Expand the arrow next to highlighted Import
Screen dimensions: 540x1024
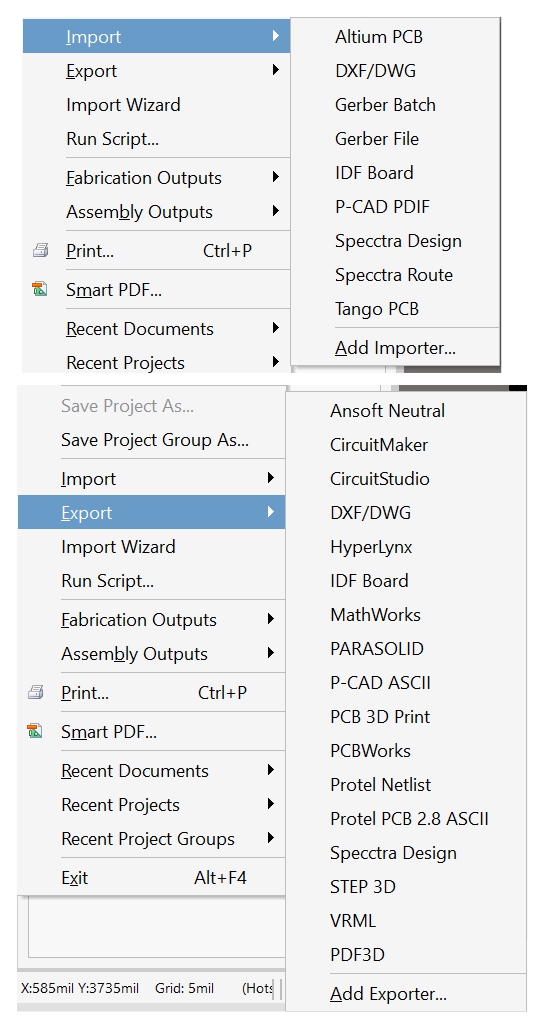pos(276,36)
